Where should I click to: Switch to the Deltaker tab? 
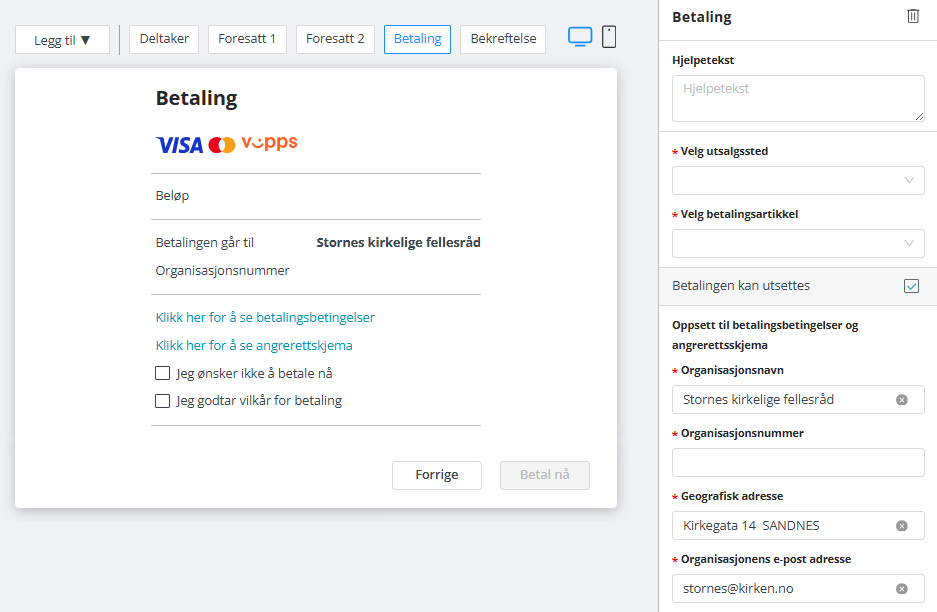point(164,39)
